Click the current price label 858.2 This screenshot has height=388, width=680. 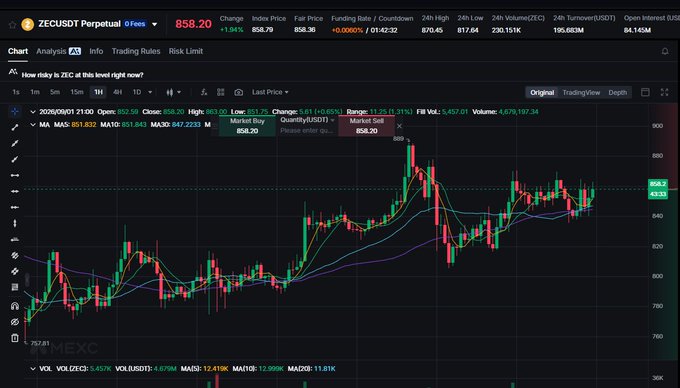coord(658,184)
